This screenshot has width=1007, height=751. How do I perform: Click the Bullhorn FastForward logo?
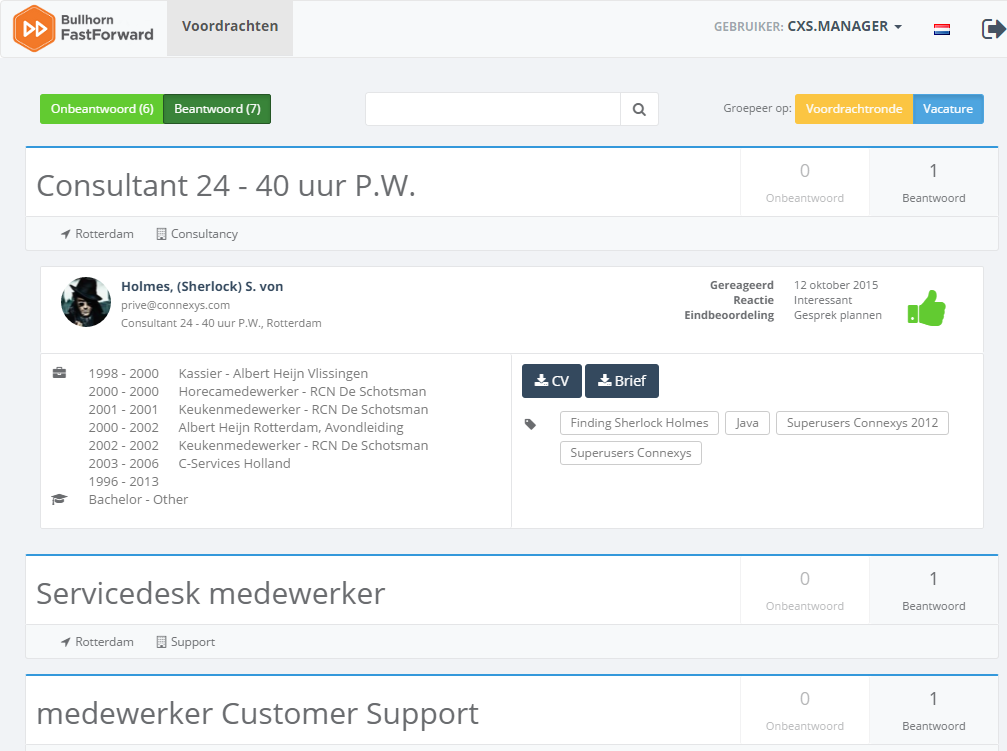[84, 28]
